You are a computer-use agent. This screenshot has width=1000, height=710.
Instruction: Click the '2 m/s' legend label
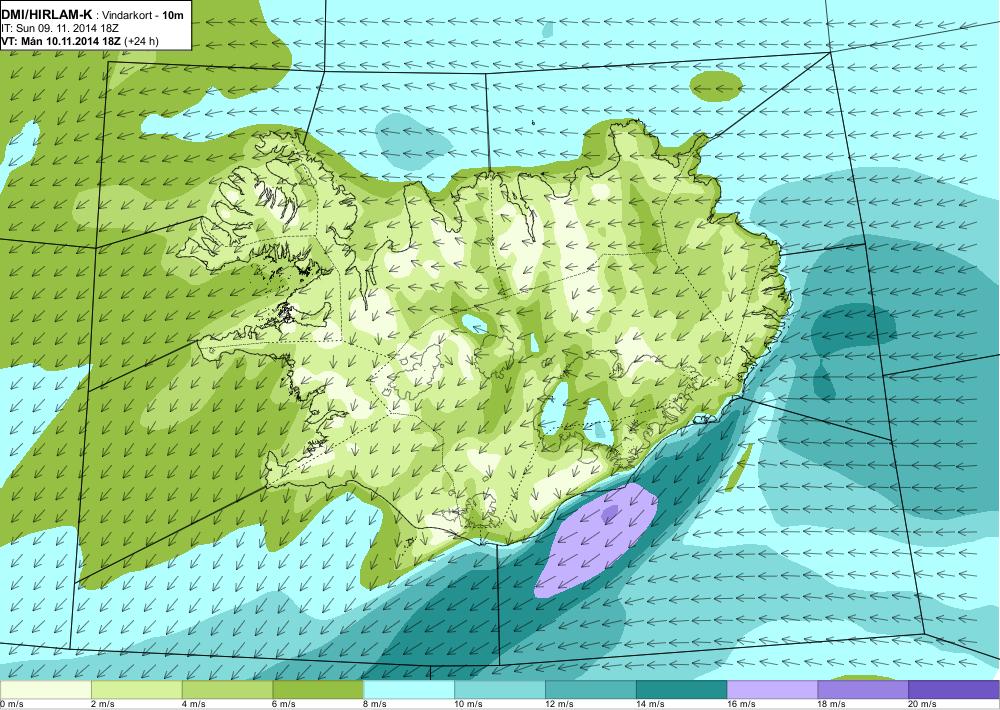click(x=103, y=704)
